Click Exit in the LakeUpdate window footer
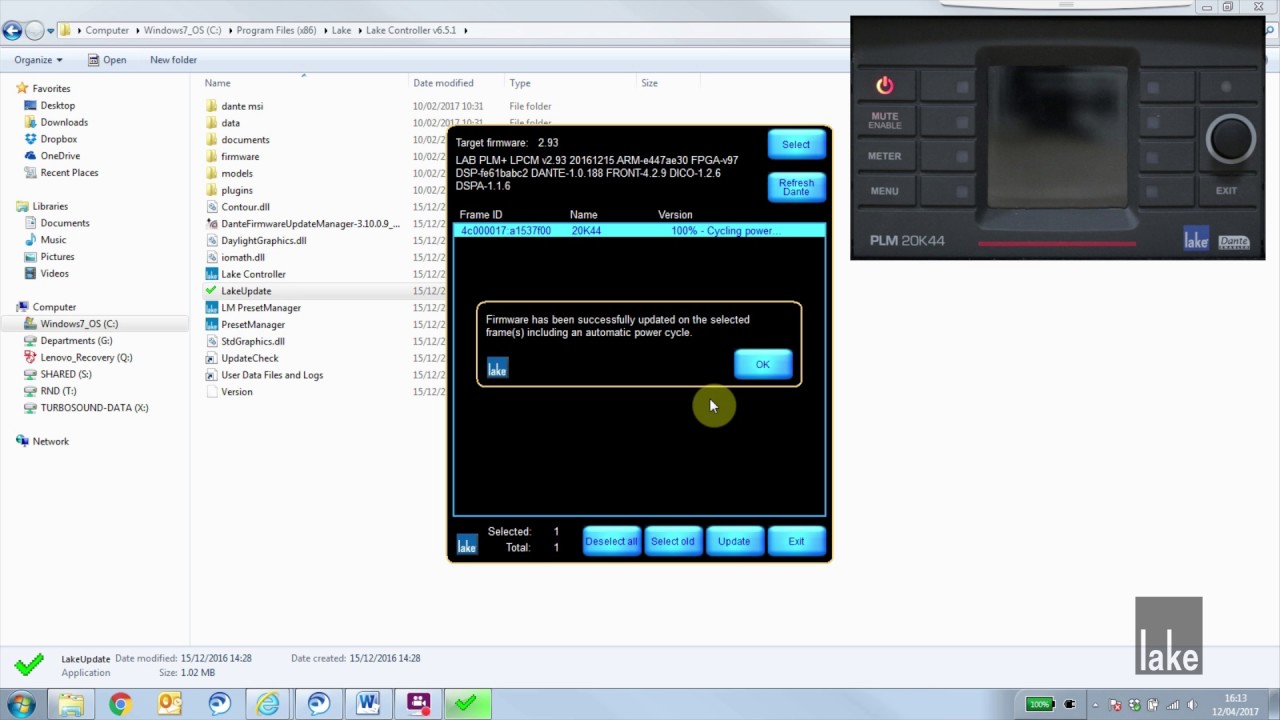Image resolution: width=1280 pixels, height=720 pixels. [x=796, y=541]
